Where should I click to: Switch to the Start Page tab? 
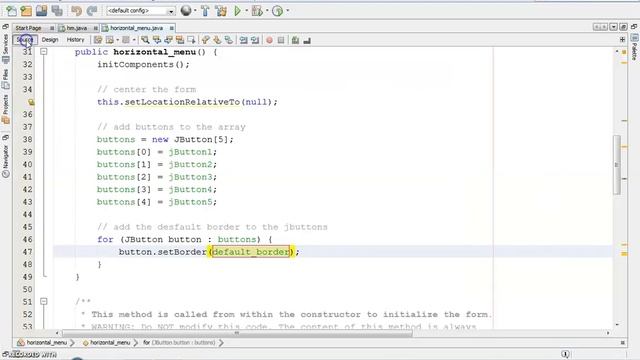[29, 28]
